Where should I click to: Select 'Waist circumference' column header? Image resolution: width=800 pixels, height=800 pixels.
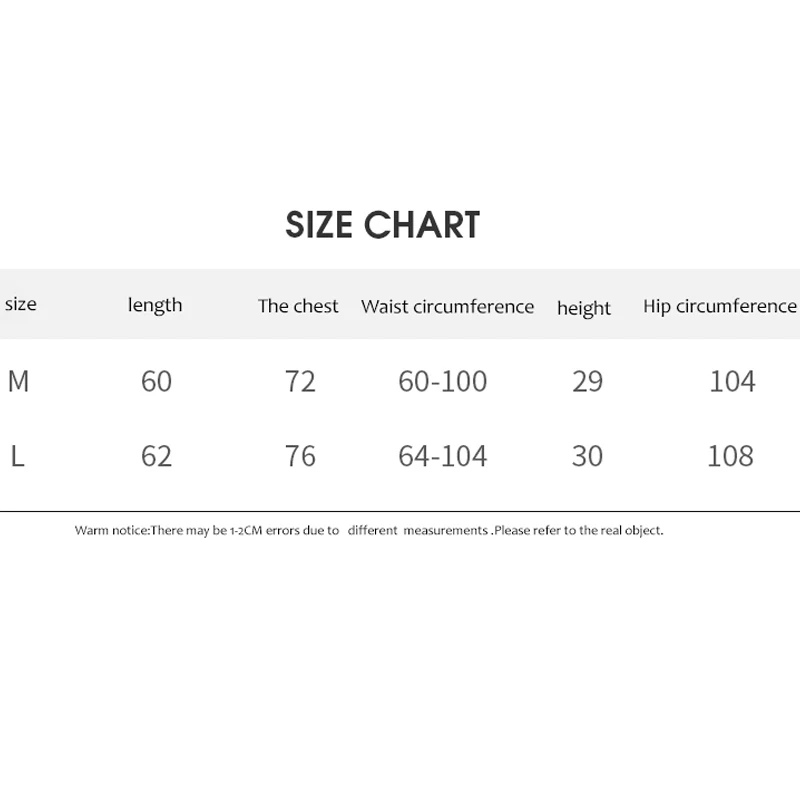(x=447, y=307)
